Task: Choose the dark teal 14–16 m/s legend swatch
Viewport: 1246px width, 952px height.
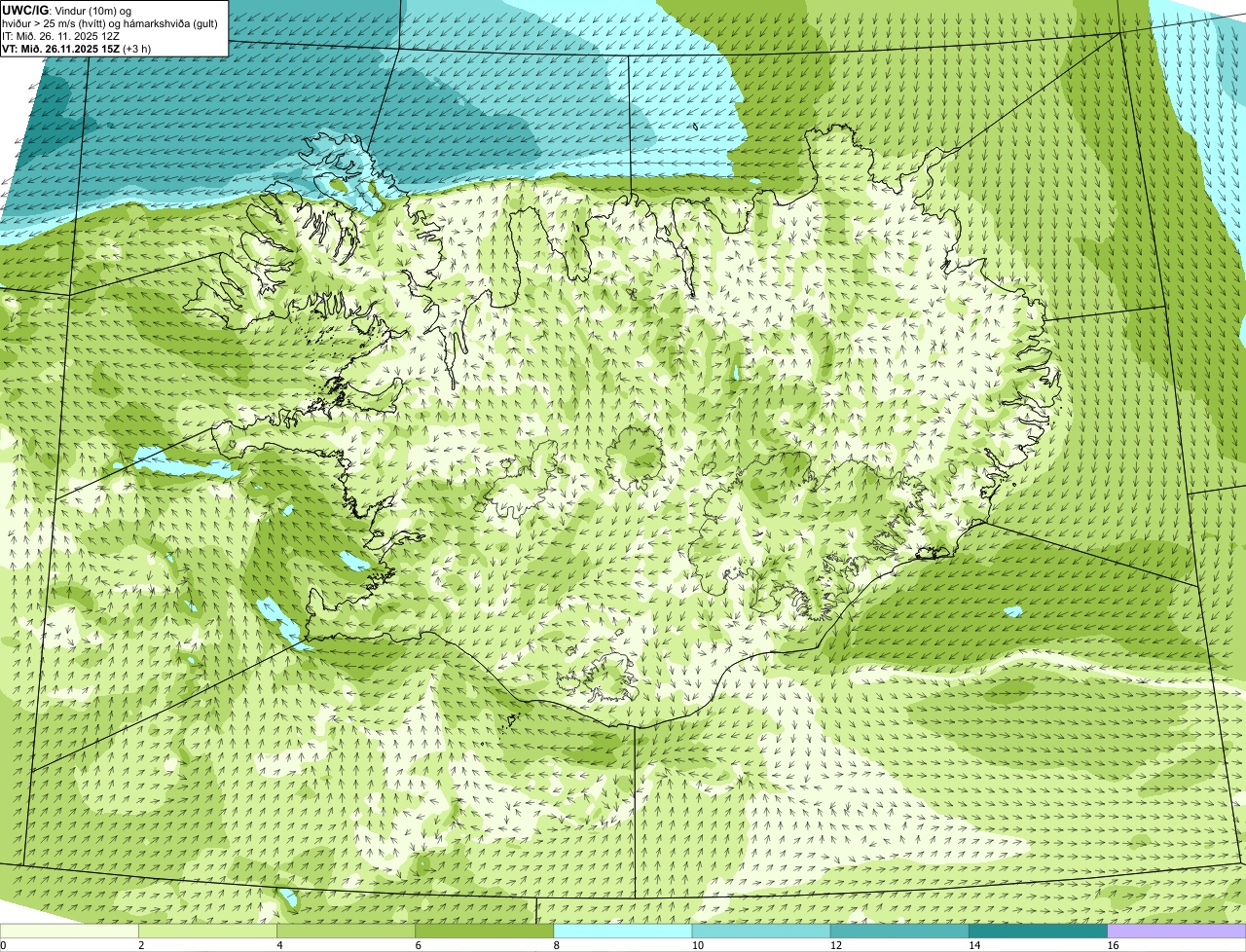Action: tap(1038, 931)
